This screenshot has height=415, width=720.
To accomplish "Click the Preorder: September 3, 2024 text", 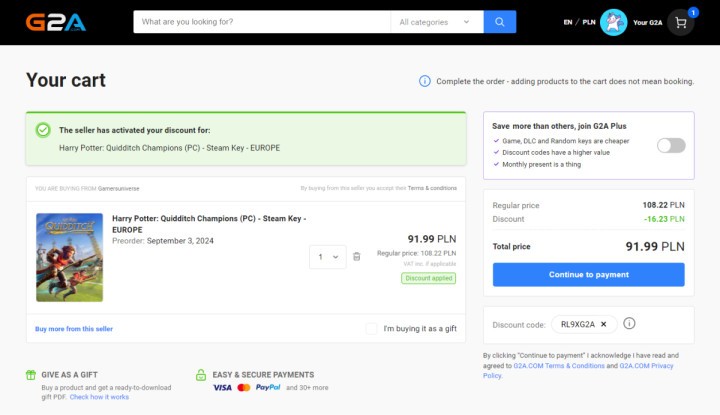I will 163,241.
